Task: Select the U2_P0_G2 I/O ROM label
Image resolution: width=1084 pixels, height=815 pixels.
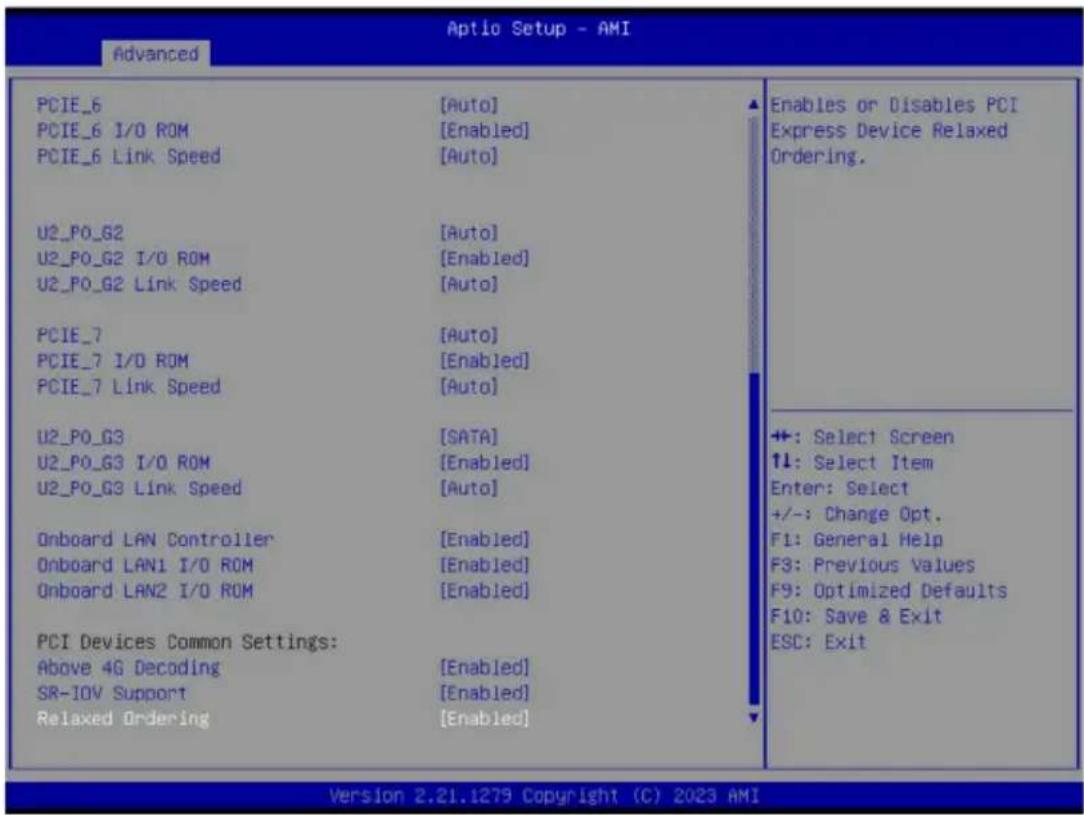Action: (123, 259)
